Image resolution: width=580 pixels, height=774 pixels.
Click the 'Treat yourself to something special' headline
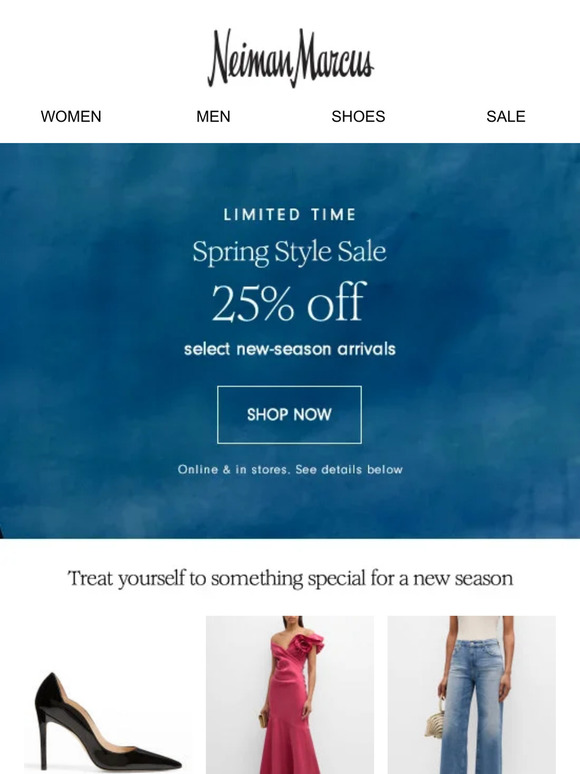[290, 579]
